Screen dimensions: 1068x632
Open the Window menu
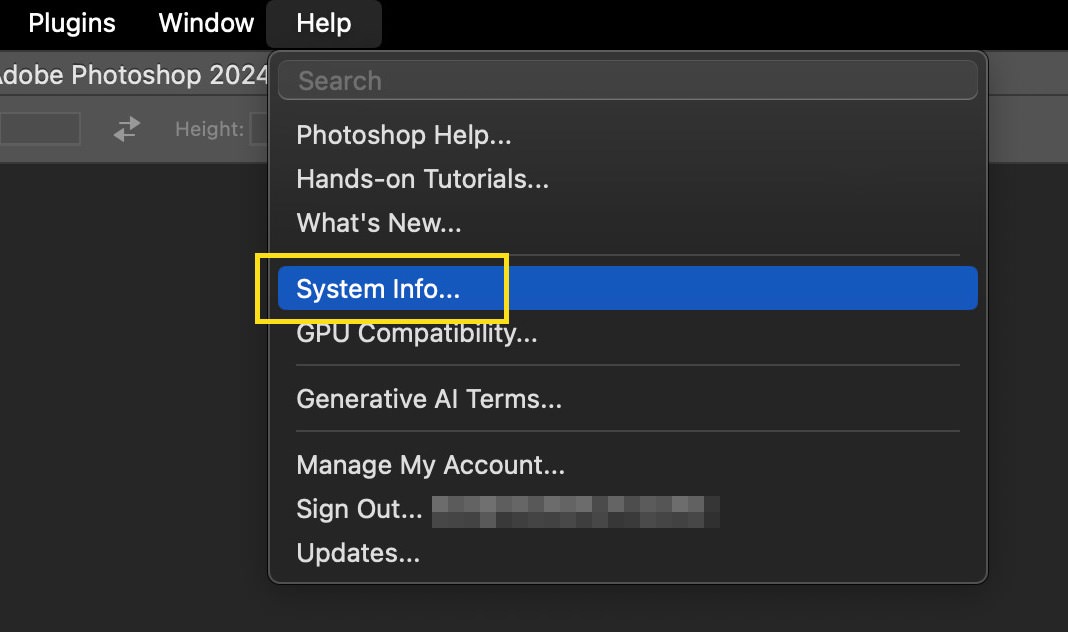[206, 23]
